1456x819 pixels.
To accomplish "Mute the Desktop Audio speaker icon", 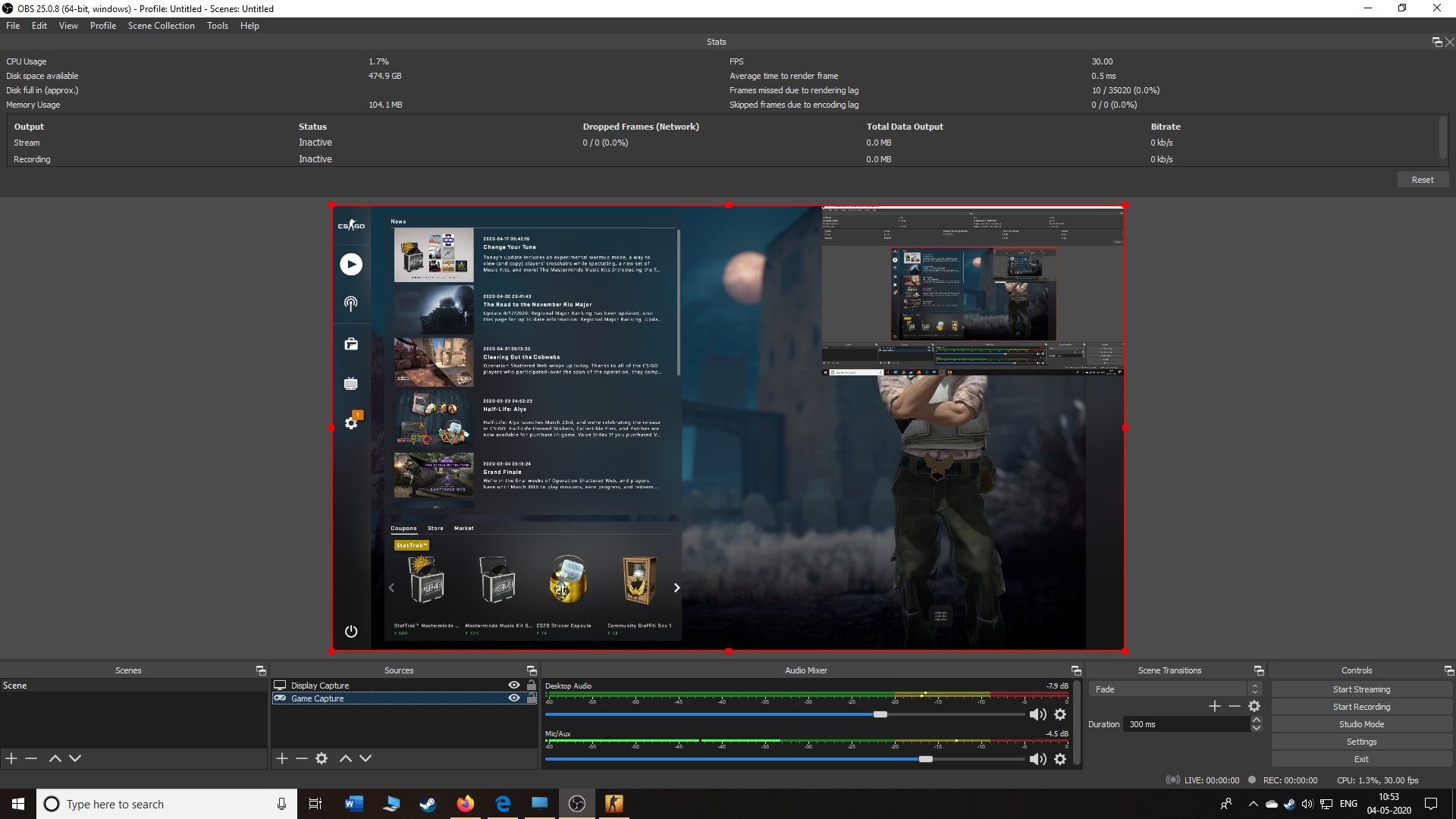I will [x=1037, y=714].
